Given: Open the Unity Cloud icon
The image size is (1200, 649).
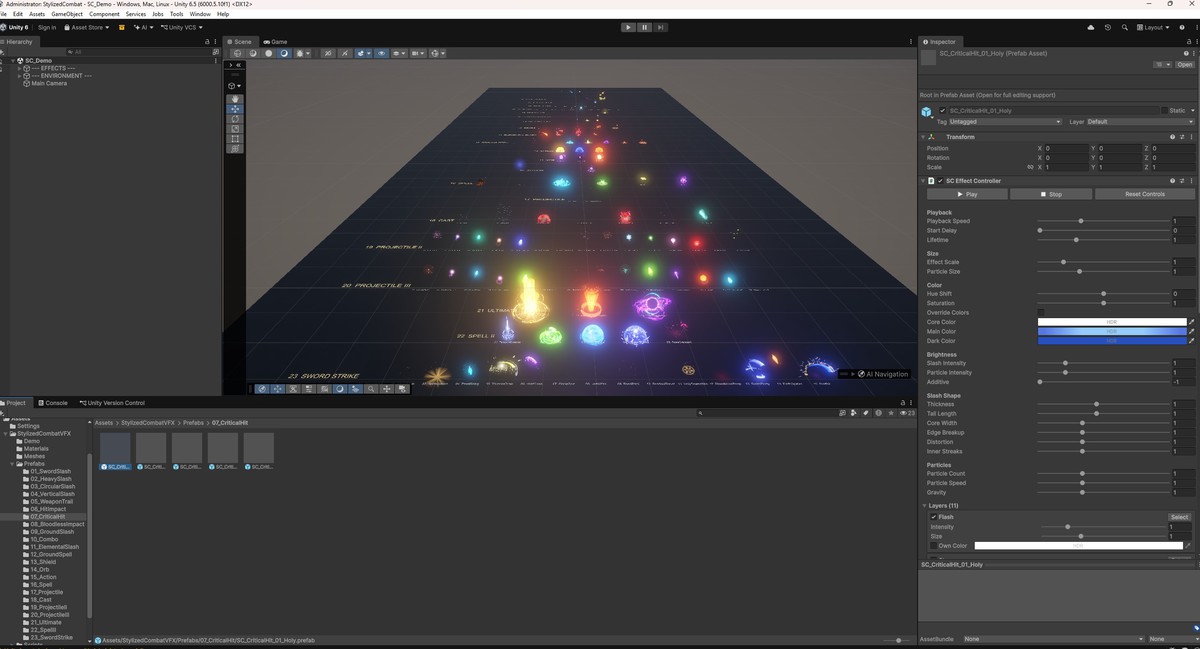Looking at the screenshot, I should [1091, 27].
